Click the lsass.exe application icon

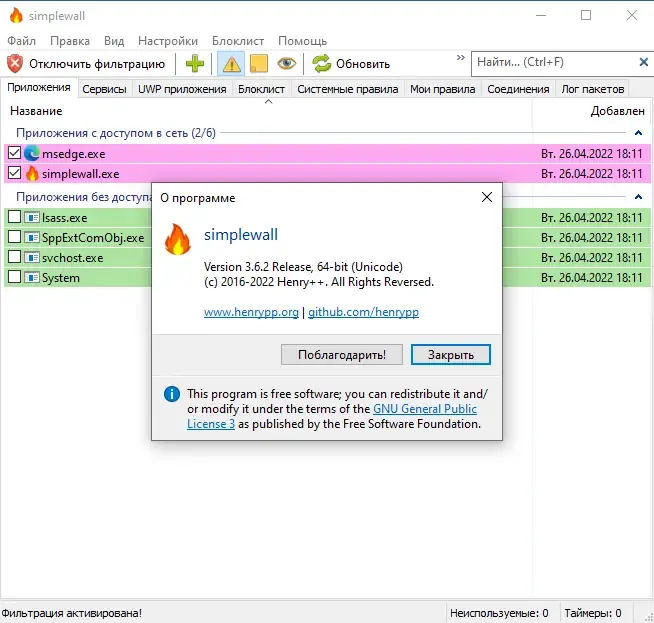coord(32,217)
